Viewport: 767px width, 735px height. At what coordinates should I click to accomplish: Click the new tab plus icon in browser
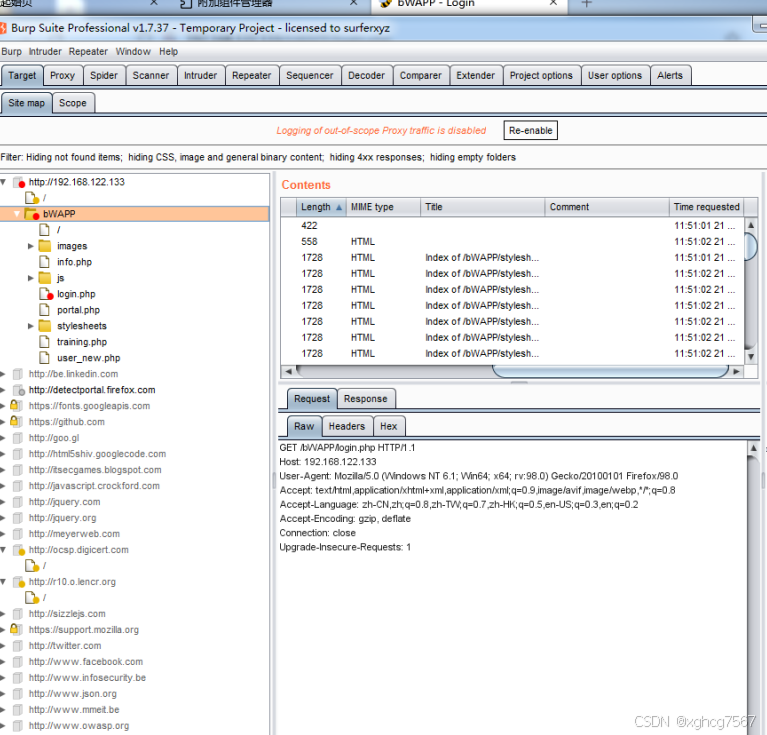coord(587,3)
